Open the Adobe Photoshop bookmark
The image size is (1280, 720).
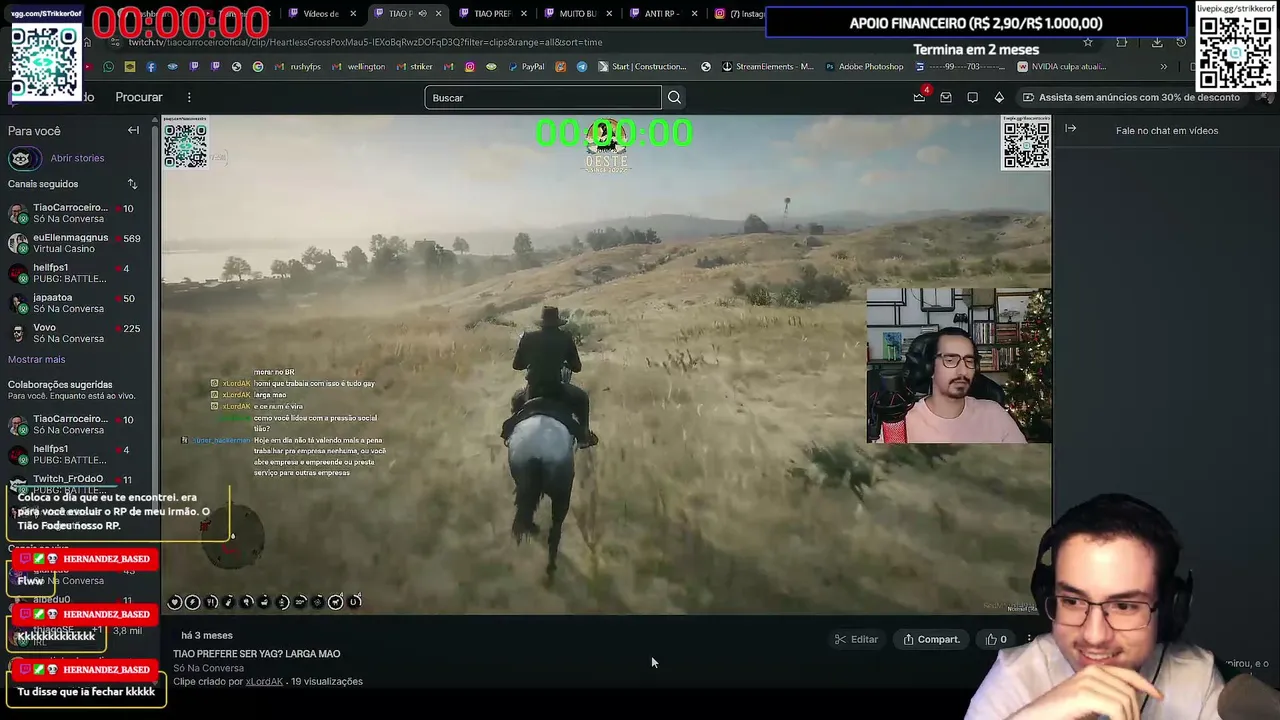point(864,67)
